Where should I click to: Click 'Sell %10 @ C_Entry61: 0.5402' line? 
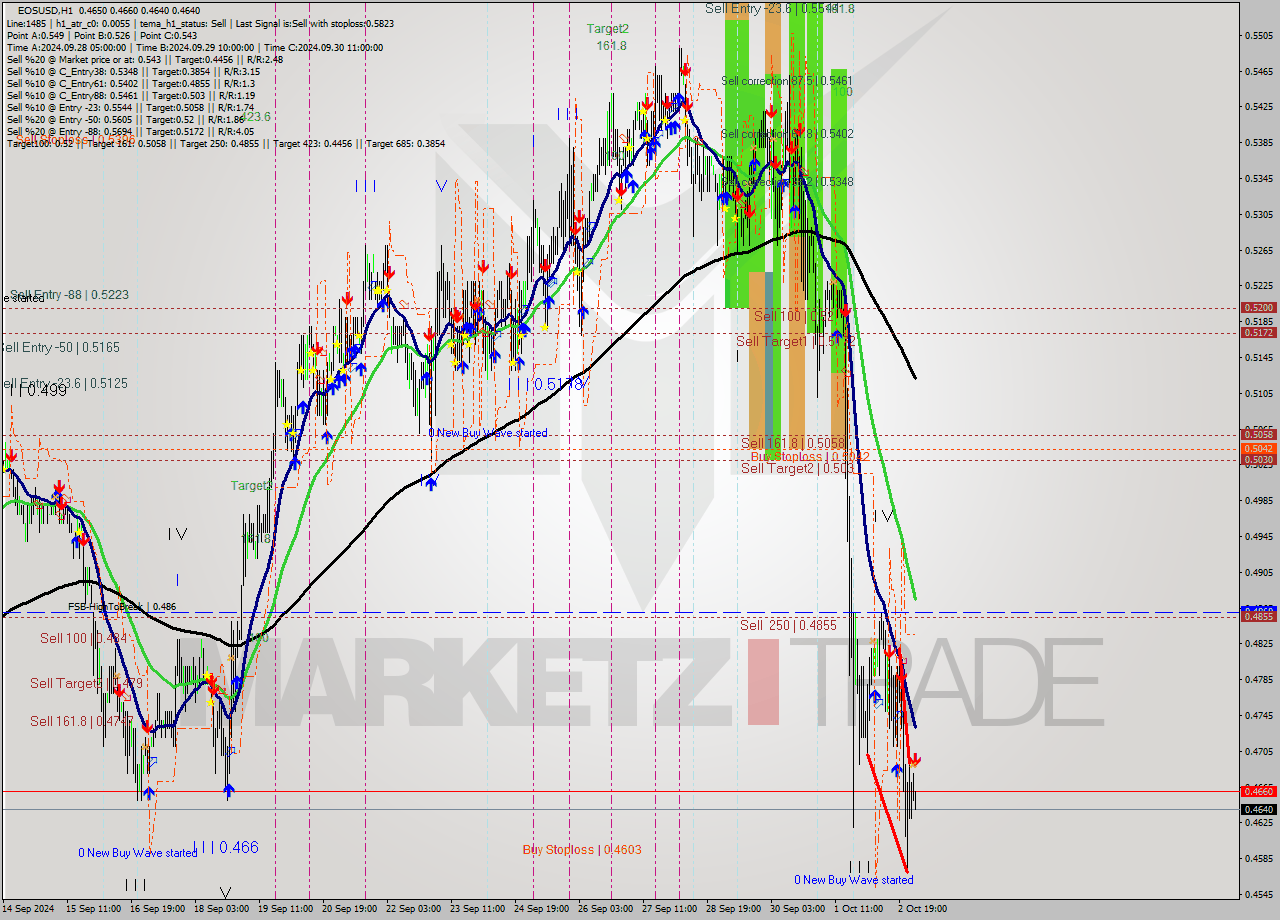point(131,83)
